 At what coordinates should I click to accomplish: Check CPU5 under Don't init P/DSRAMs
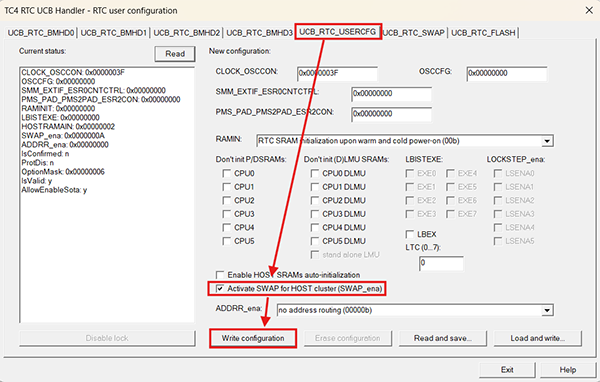pyautogui.click(x=227, y=241)
